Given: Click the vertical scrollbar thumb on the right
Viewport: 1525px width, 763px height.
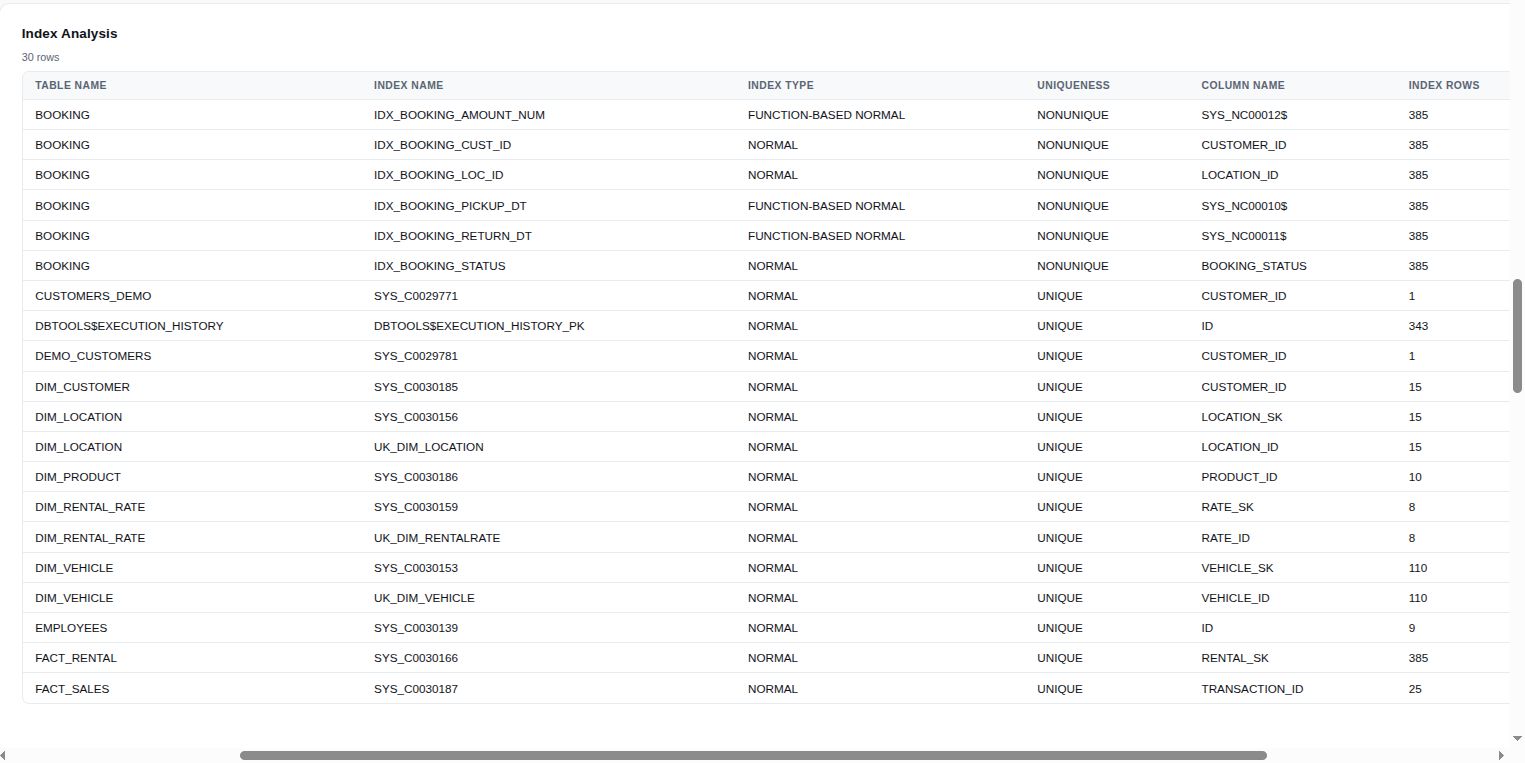Looking at the screenshot, I should pos(1517,336).
